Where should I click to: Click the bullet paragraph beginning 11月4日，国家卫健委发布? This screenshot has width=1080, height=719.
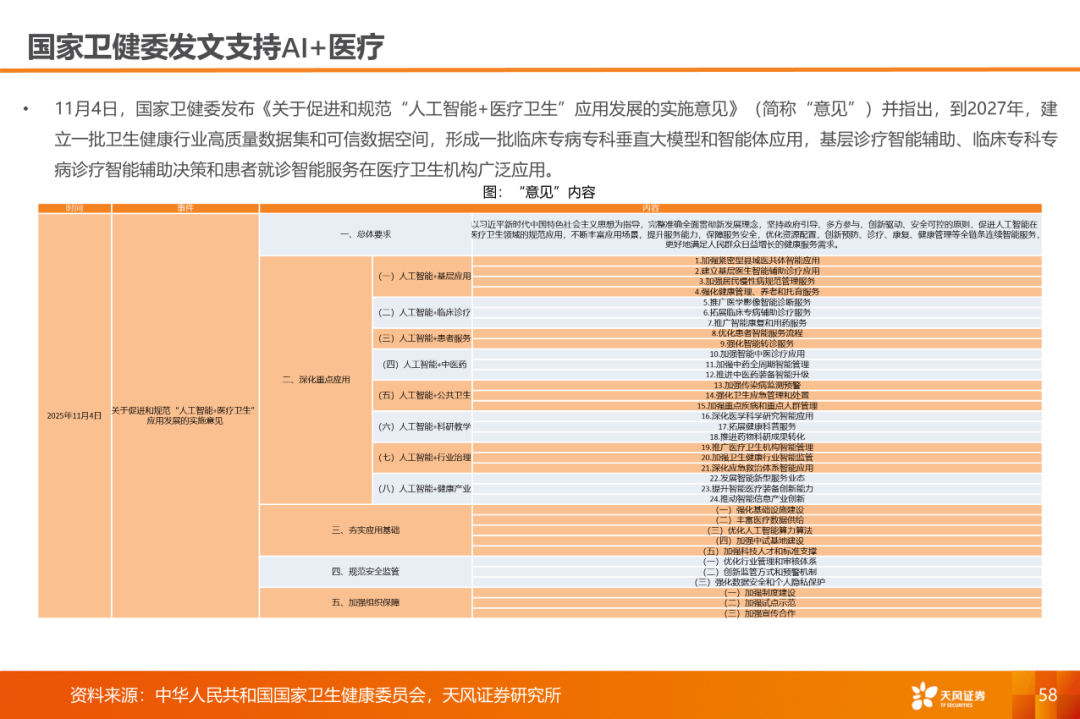(556, 139)
